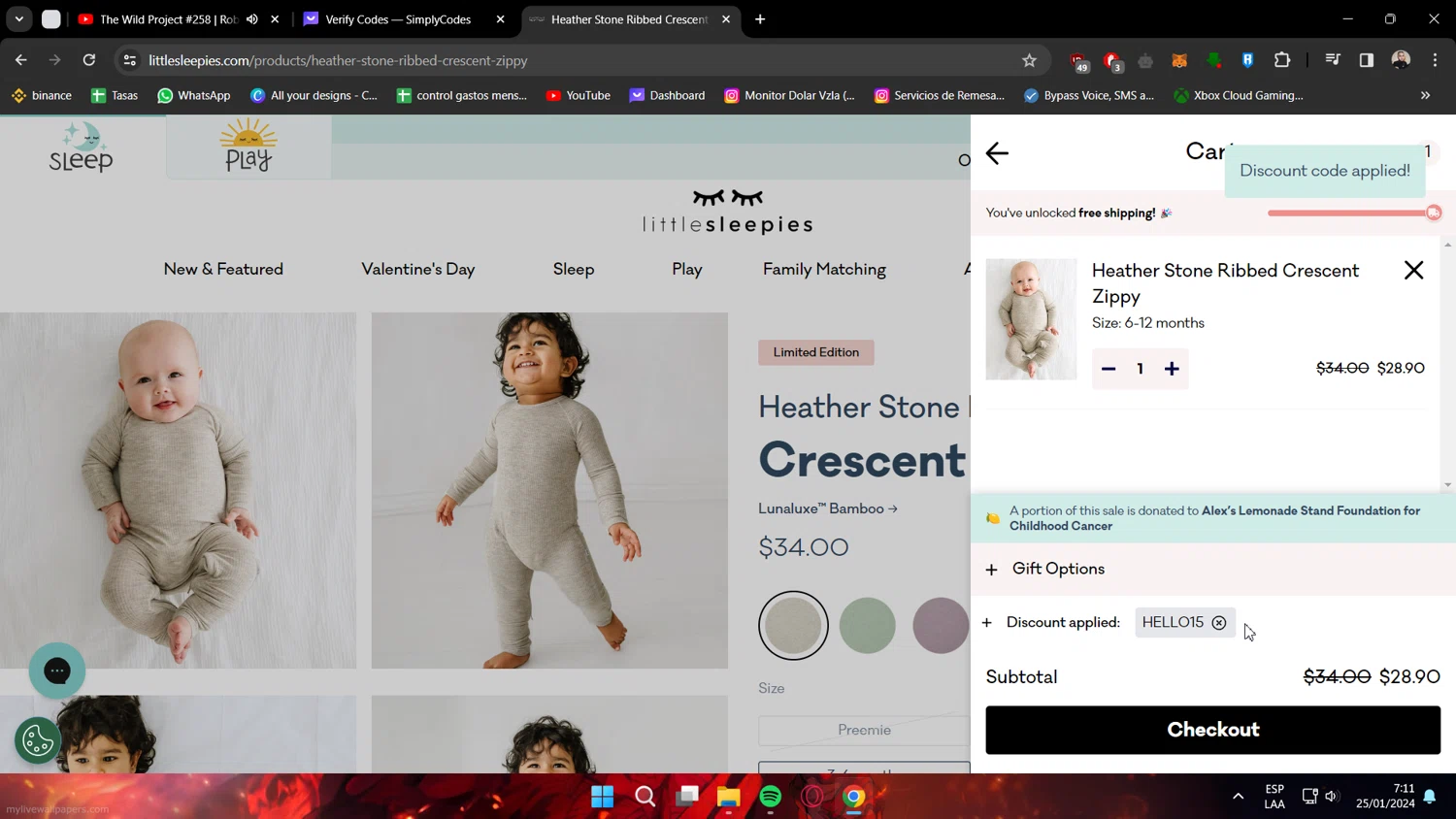Screen dimensions: 1456x819
Task: Open Chrome profile avatar
Action: tap(1401, 60)
